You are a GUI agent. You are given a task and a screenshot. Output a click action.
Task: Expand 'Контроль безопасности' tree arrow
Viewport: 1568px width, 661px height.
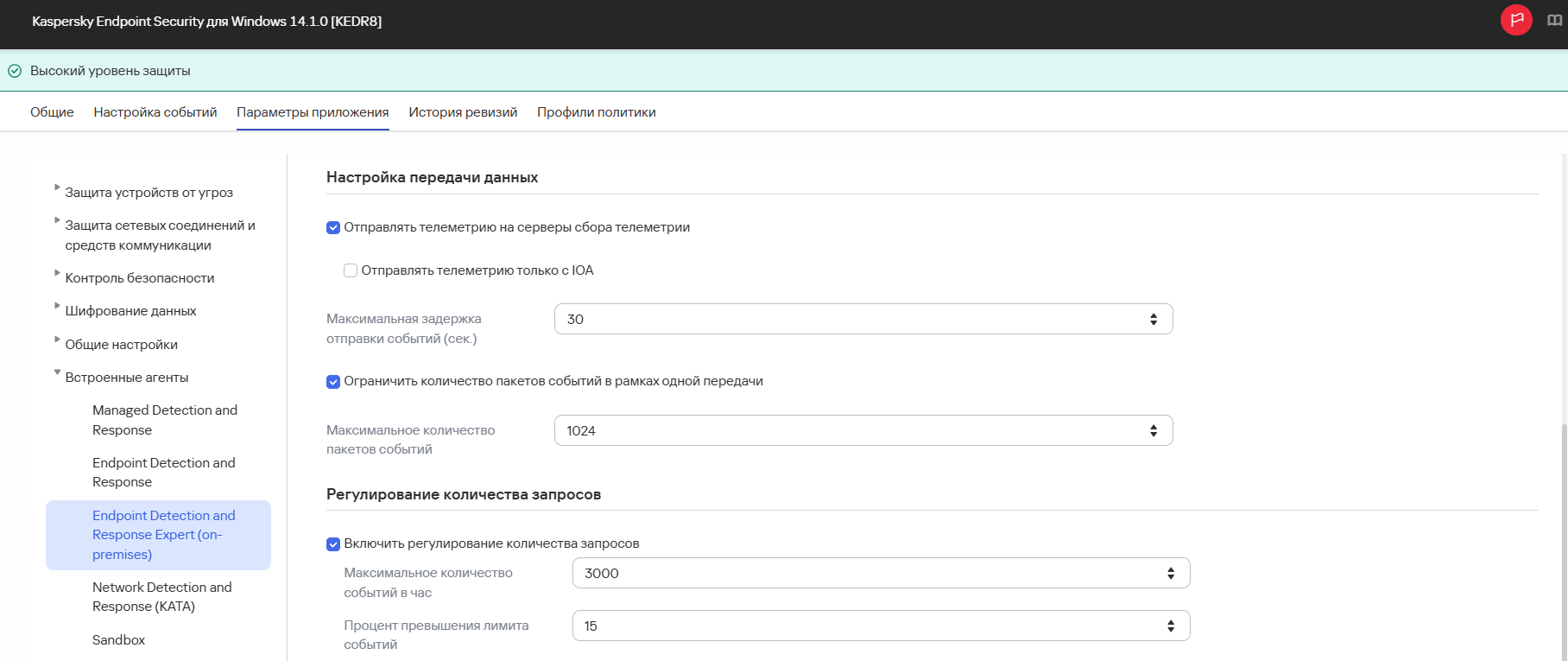(x=57, y=272)
